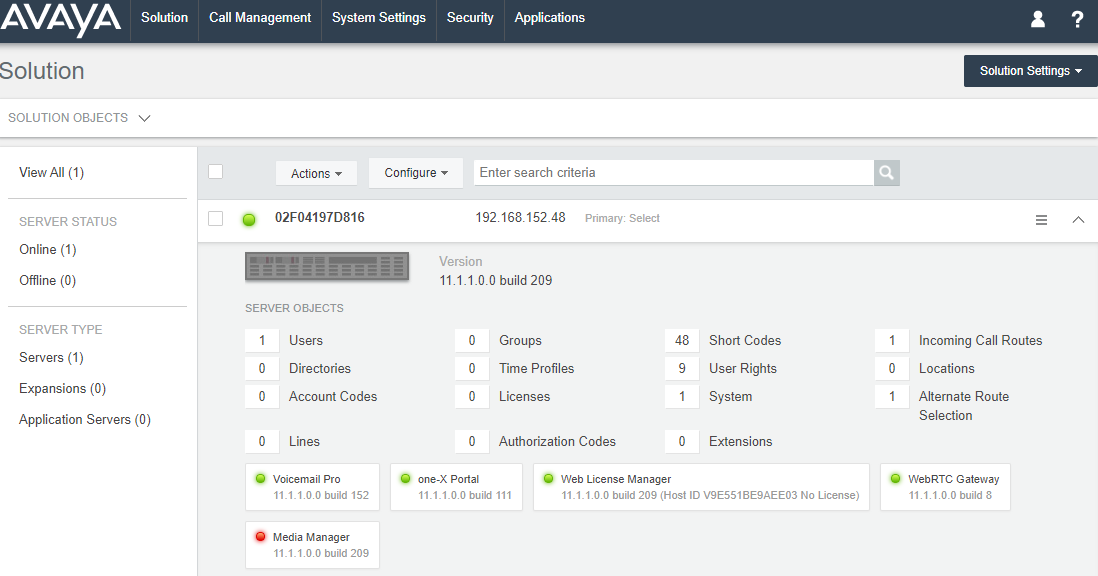1098x576 pixels.
Task: Click the IP address 192.168.152.48
Action: pyautogui.click(x=520, y=218)
